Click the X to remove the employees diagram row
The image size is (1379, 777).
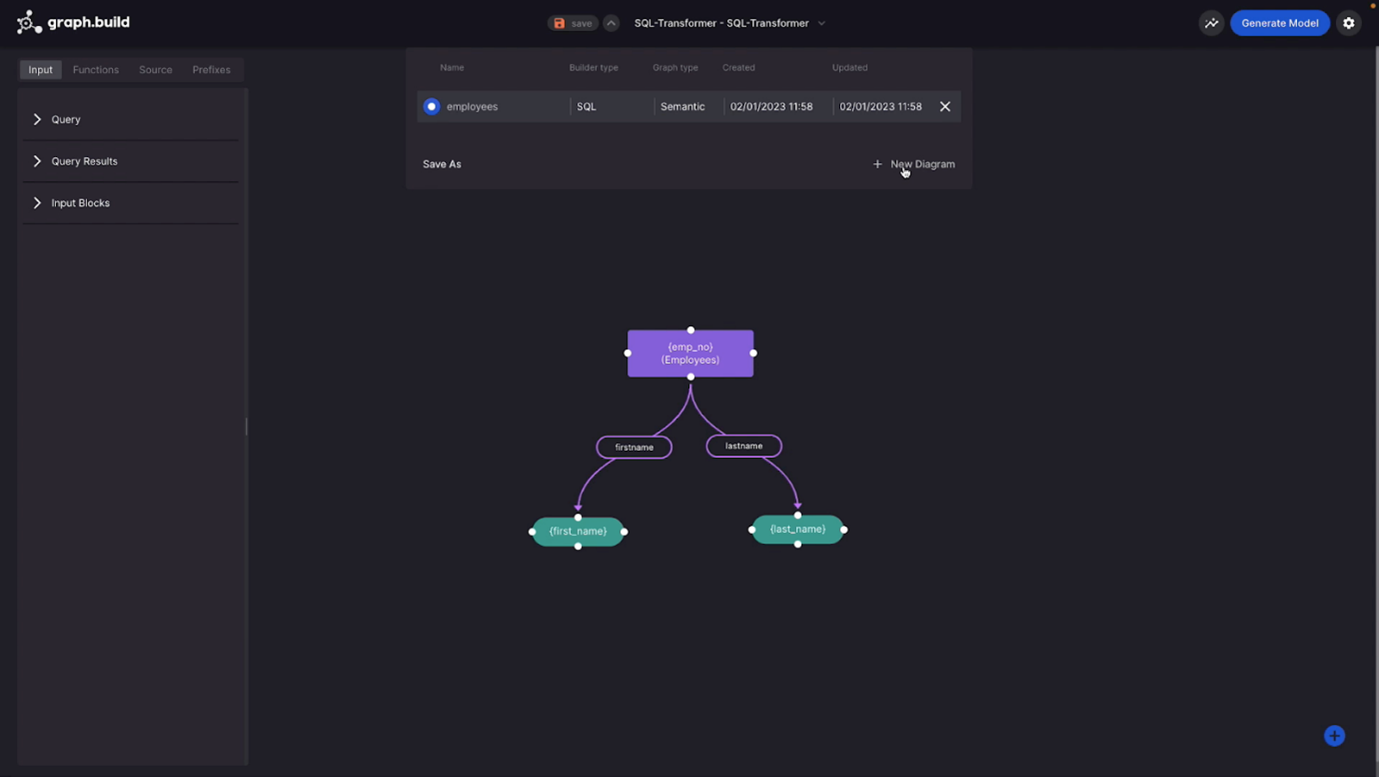click(x=944, y=106)
